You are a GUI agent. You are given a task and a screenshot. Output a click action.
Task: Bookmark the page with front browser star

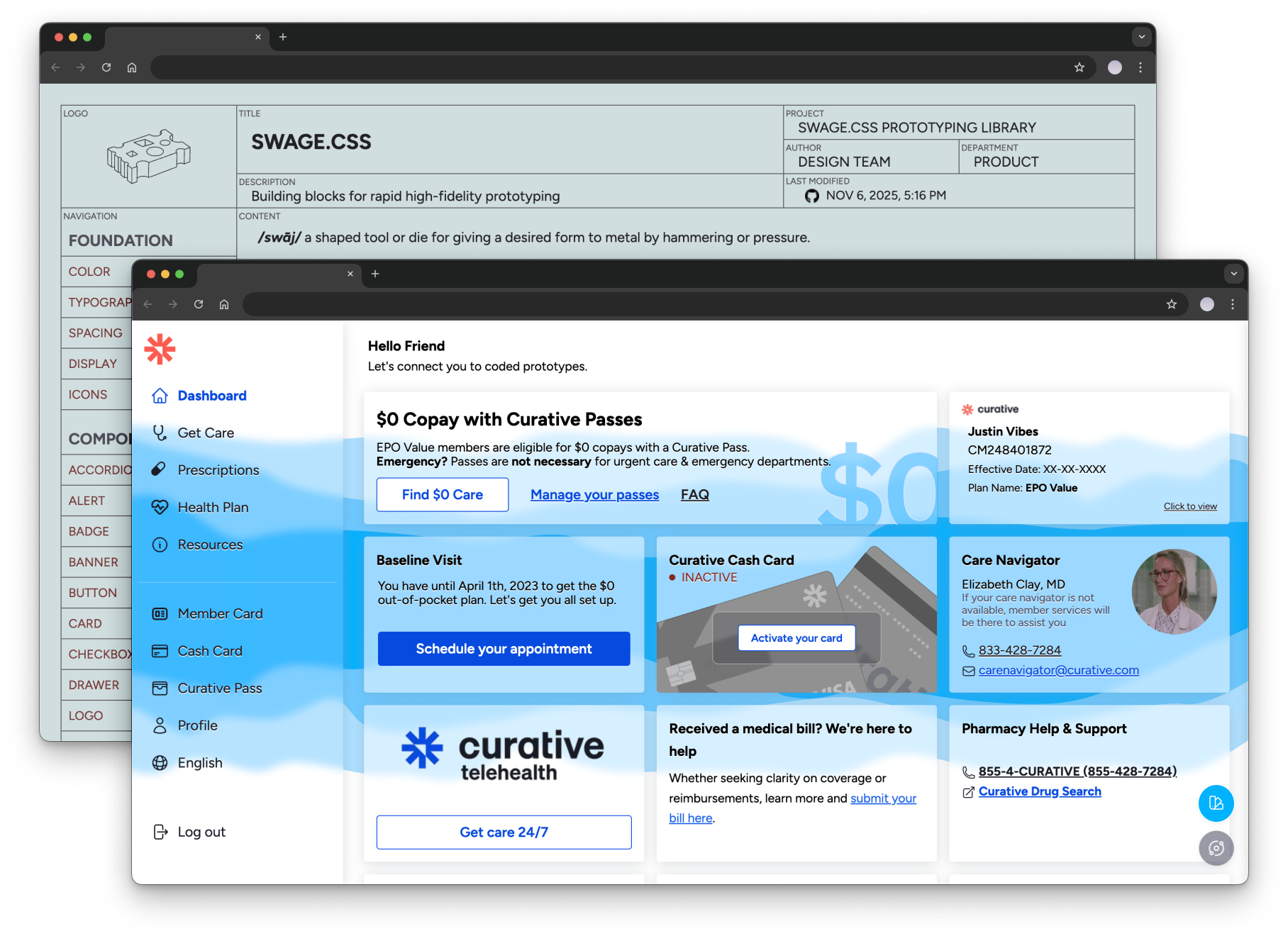click(x=1172, y=304)
